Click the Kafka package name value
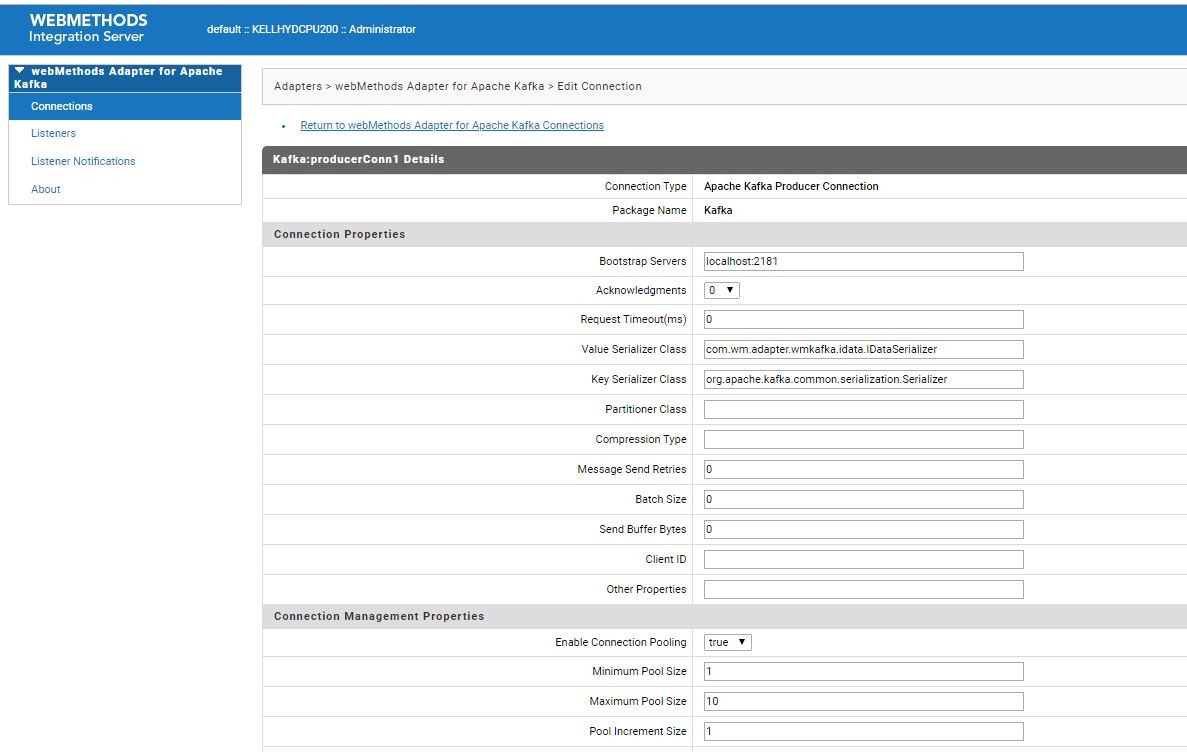The height and width of the screenshot is (752, 1187). (x=718, y=211)
